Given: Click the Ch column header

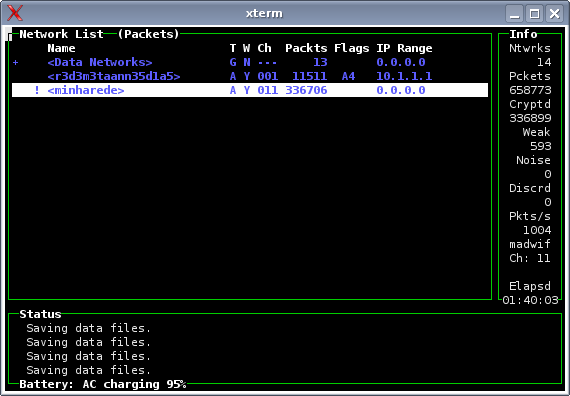Looking at the screenshot, I should click(x=264, y=48).
